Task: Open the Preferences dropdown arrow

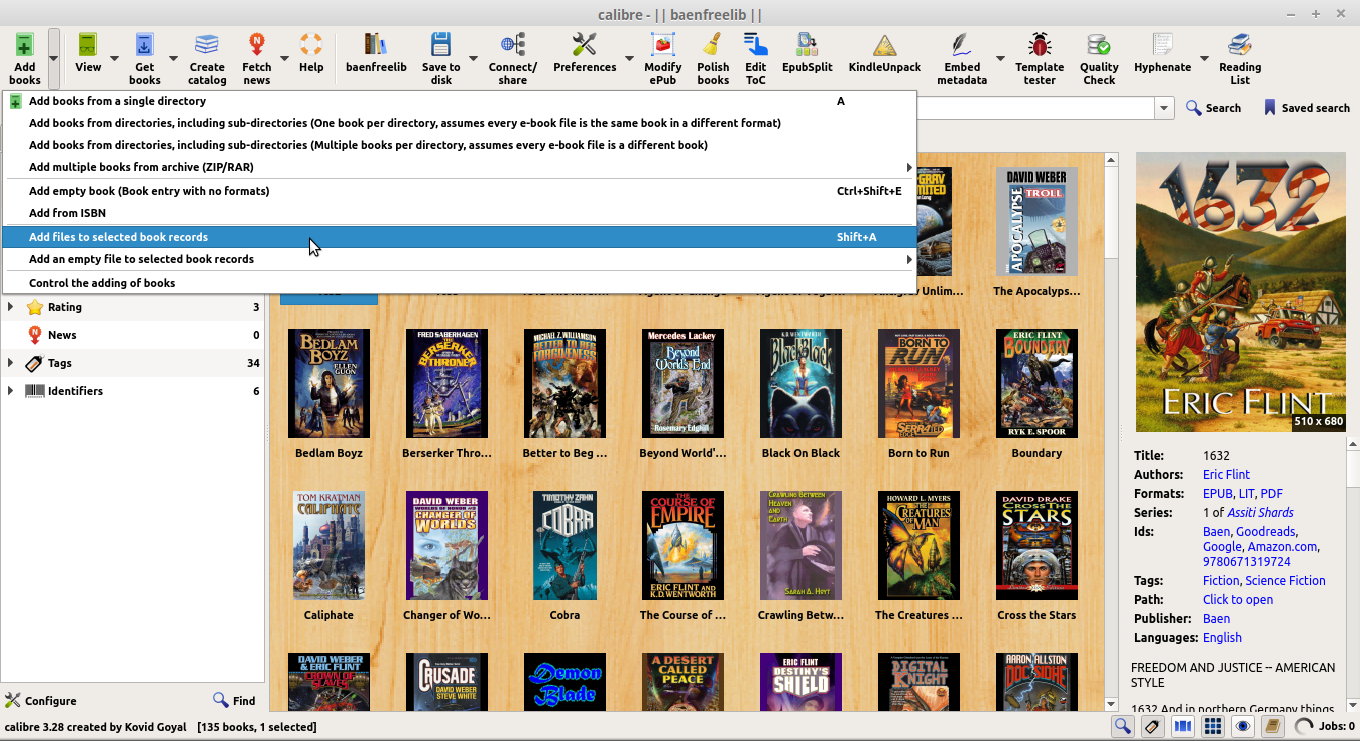Action: pos(629,58)
